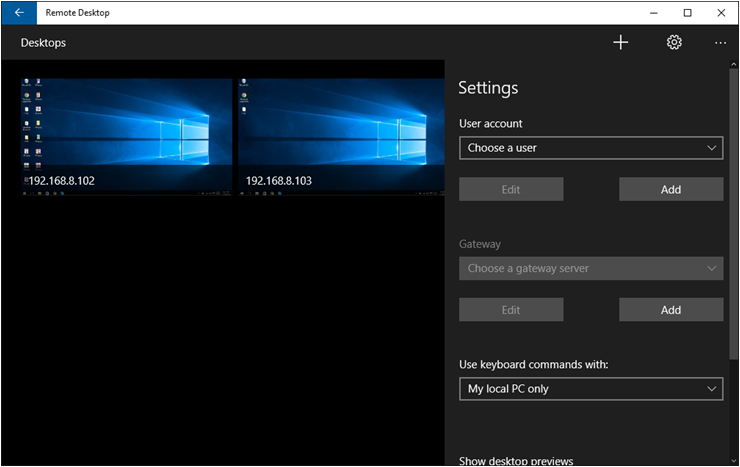Click the settings panel vertical scrollbar
The image size is (740, 467).
733,212
